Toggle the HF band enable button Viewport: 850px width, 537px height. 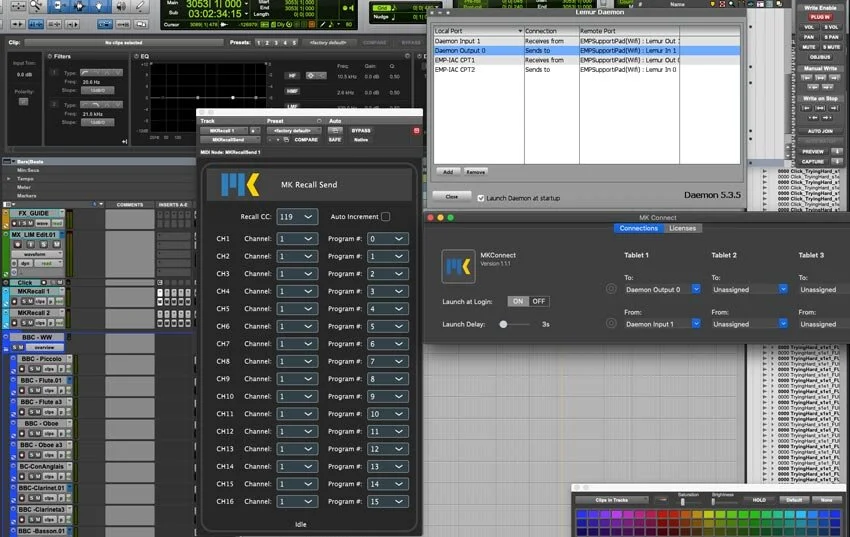pyautogui.click(x=292, y=76)
